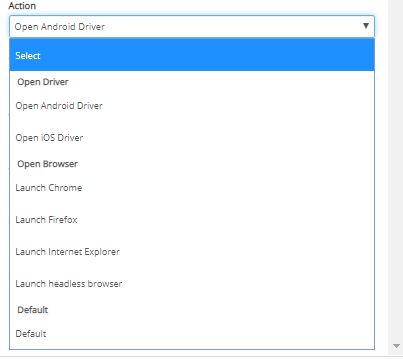Choose the highlighted Select option
Screen dimensions: 403x361
(192, 55)
